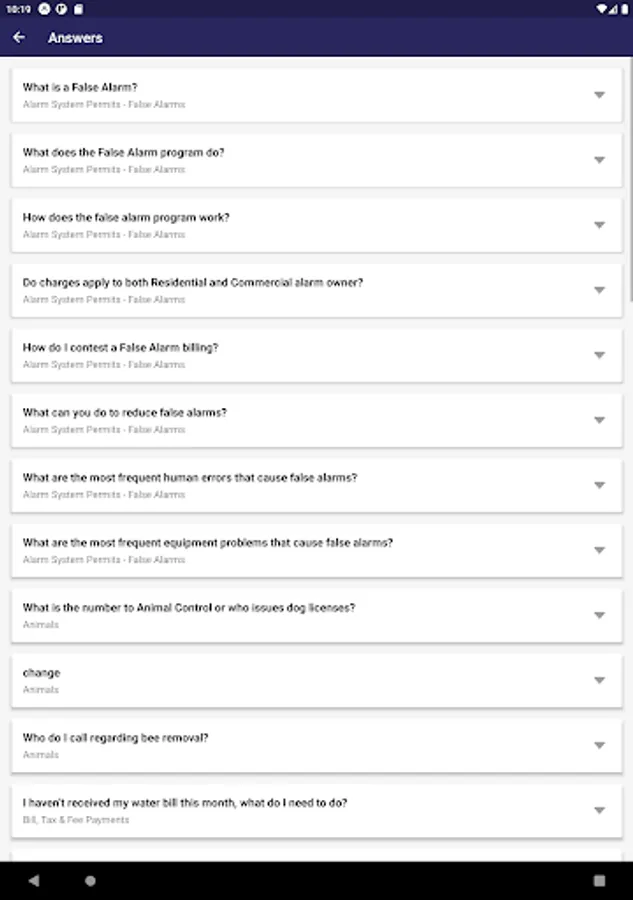The image size is (633, 900).
Task: Expand 'What does the False Alarm program do?' arrow
Action: point(599,160)
